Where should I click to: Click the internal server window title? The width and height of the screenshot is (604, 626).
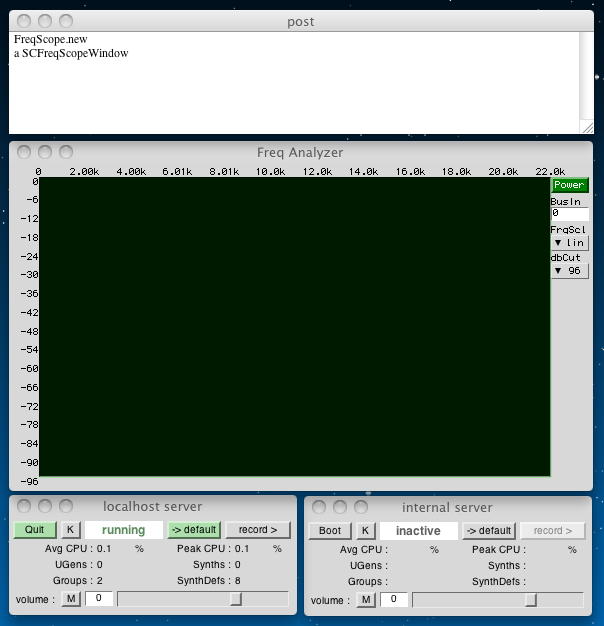point(447,507)
